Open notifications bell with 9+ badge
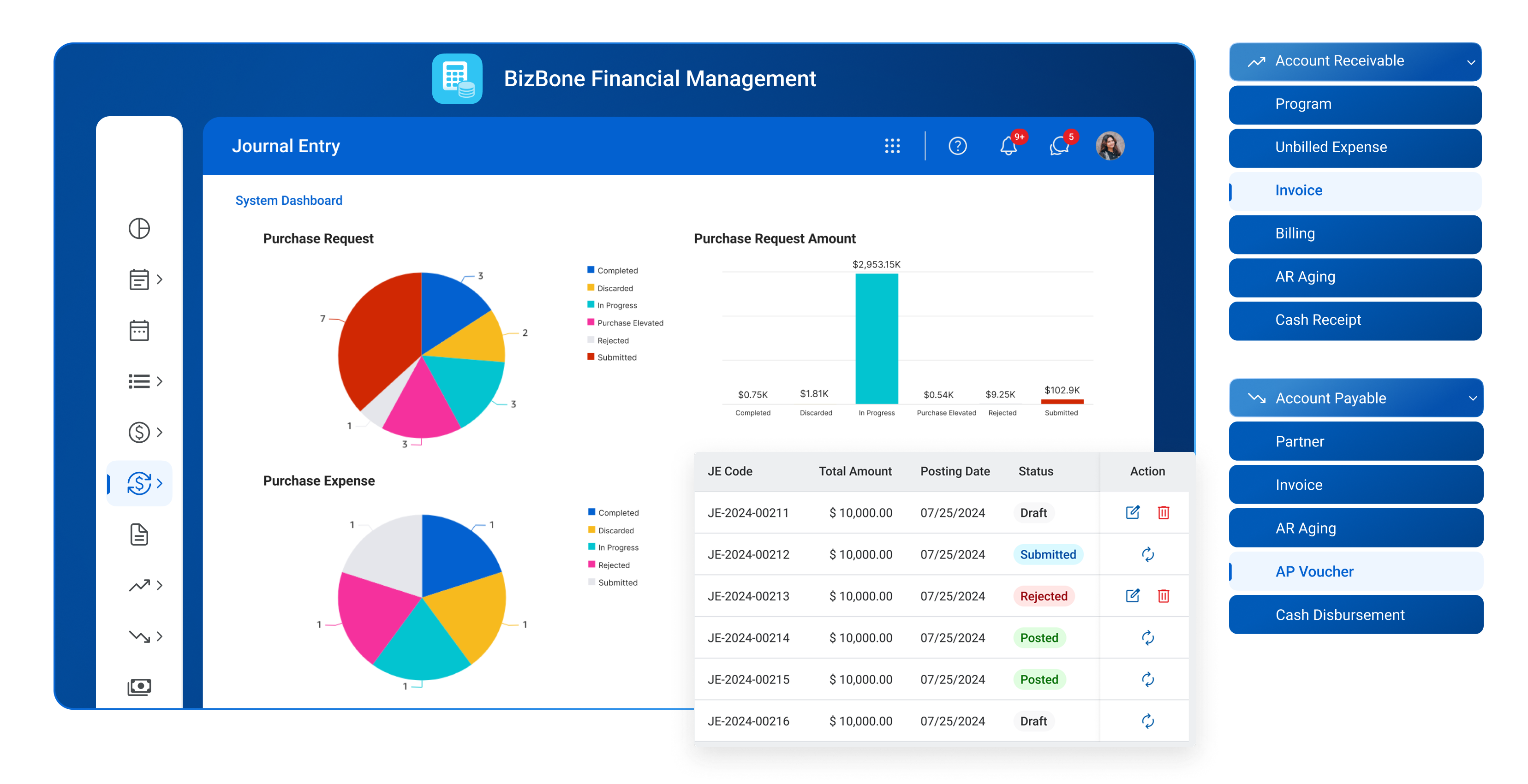The image size is (1528, 784). pos(1009,146)
